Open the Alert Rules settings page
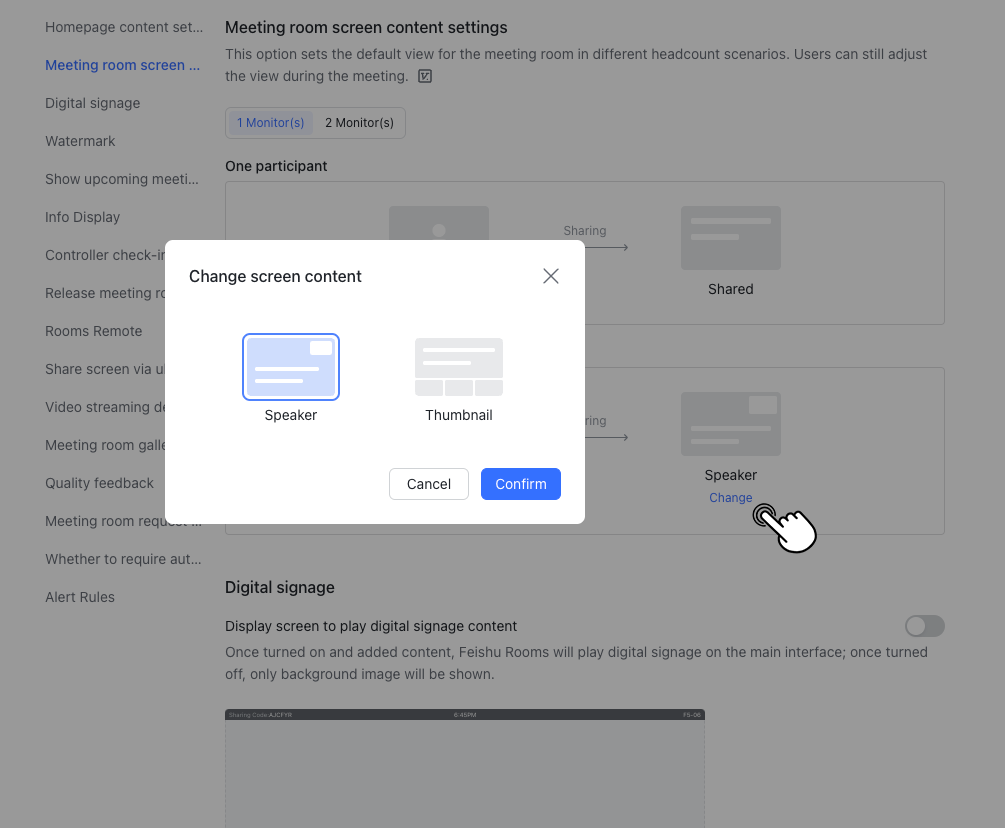 82,597
